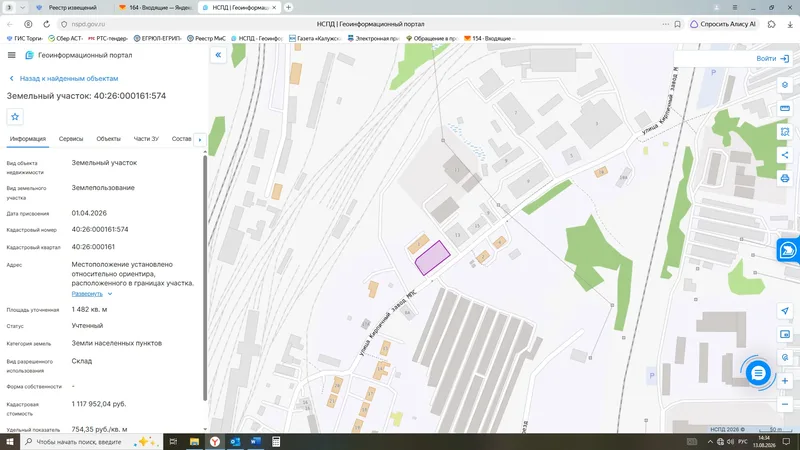Switch to the Объекты tab
Viewport: 800px width, 450px height.
coord(109,139)
